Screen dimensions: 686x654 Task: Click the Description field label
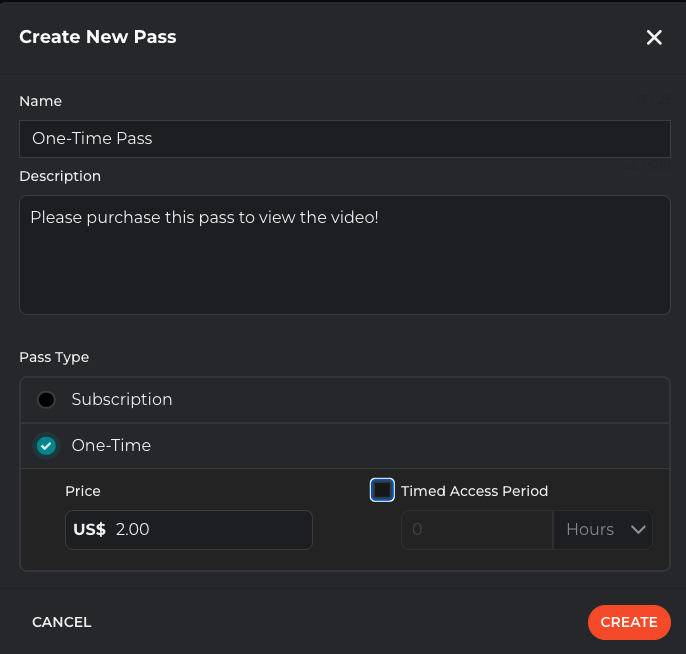pos(60,176)
